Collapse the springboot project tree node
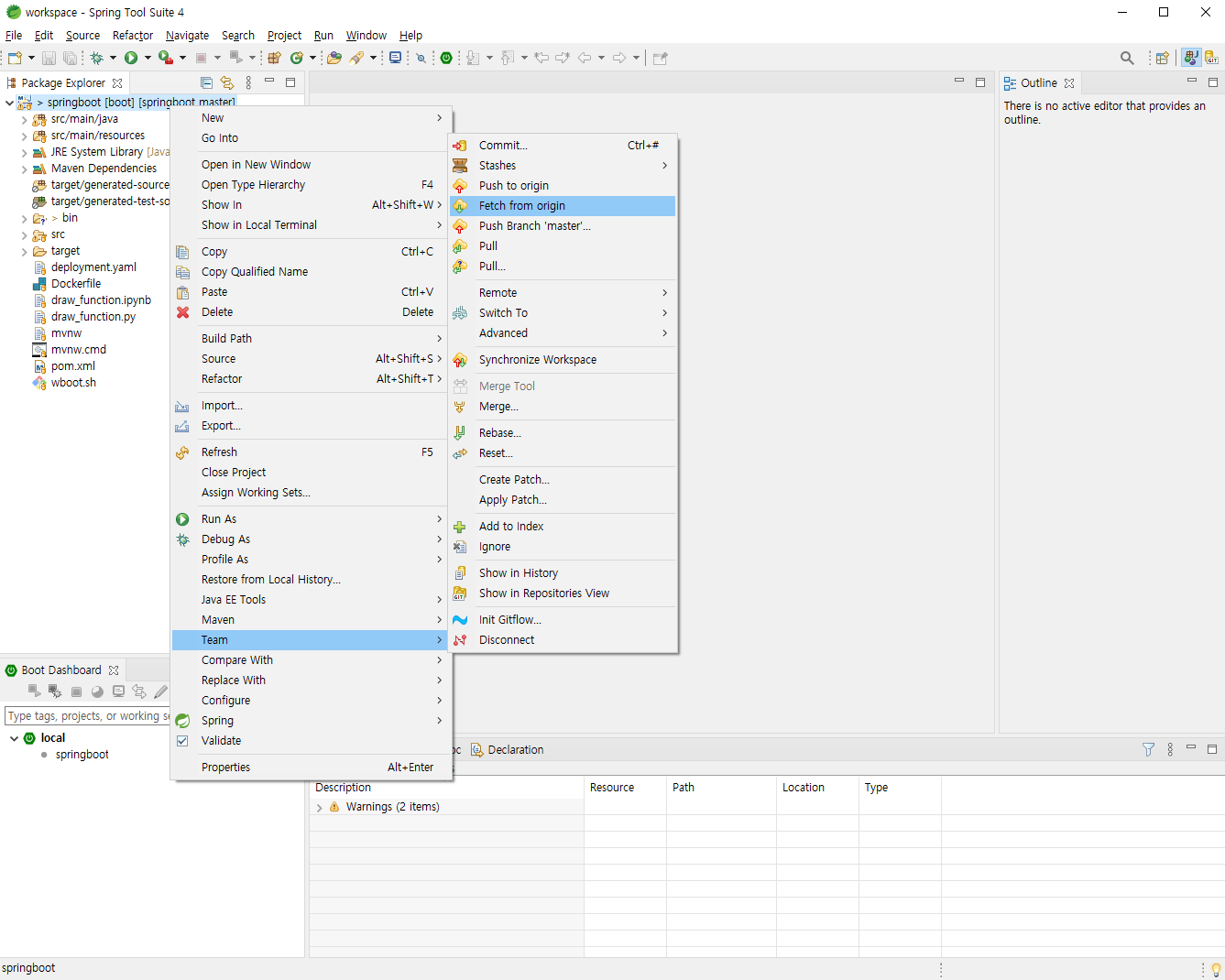Screen dimensions: 1225x980 click(x=10, y=103)
